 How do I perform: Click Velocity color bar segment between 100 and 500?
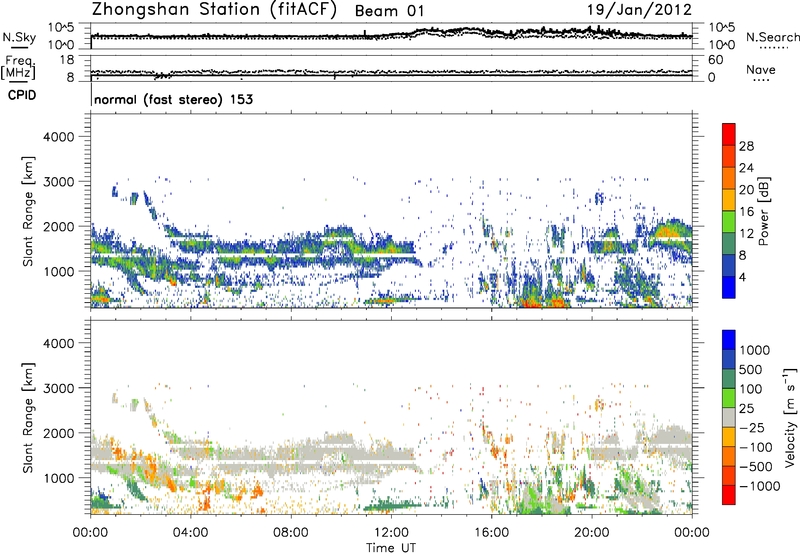(729, 379)
